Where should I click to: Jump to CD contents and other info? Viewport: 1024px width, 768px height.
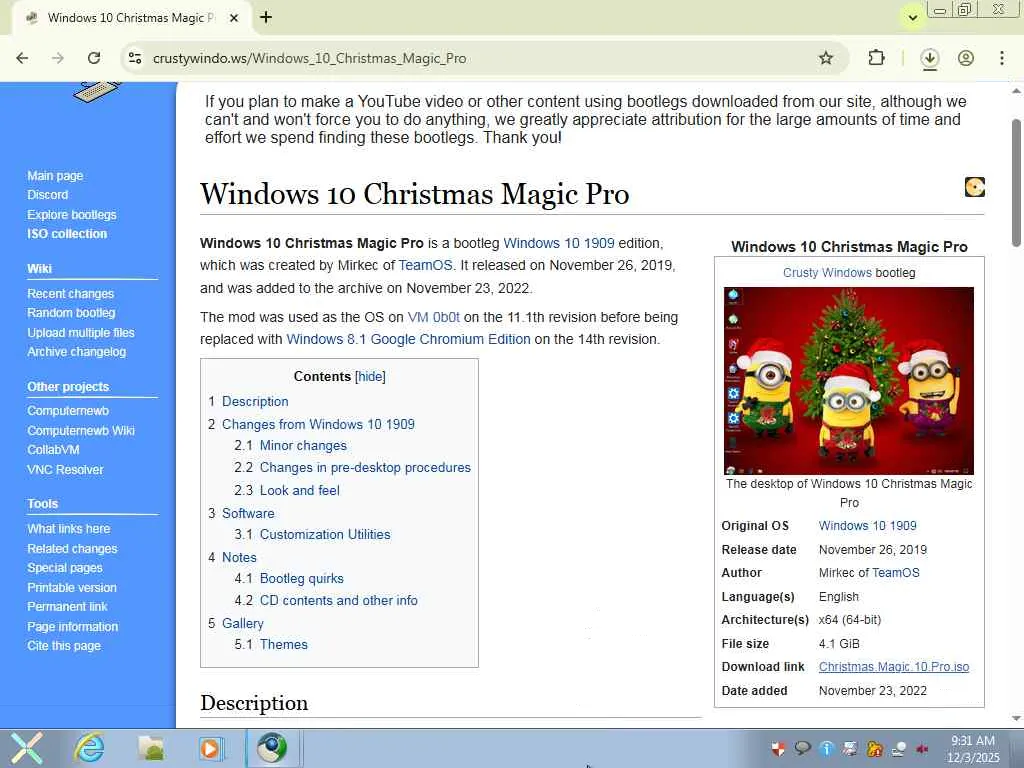(x=338, y=600)
